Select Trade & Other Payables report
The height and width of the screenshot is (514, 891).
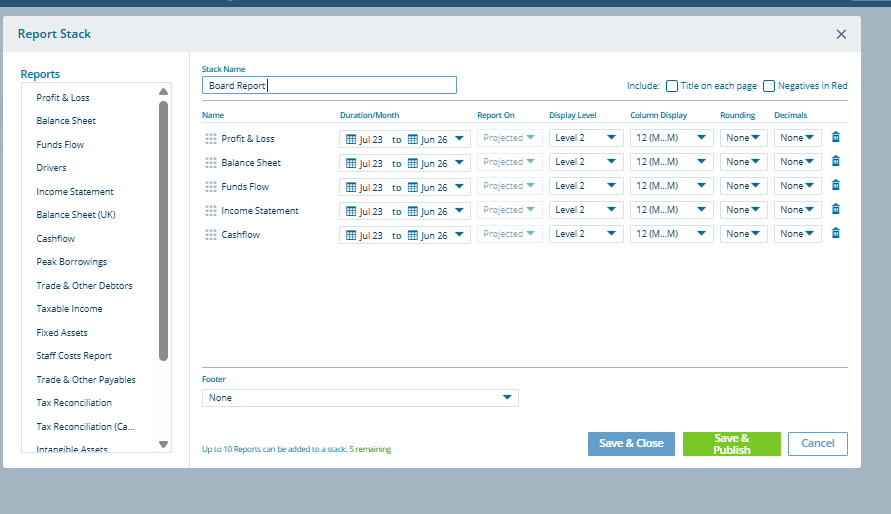[x=86, y=379]
